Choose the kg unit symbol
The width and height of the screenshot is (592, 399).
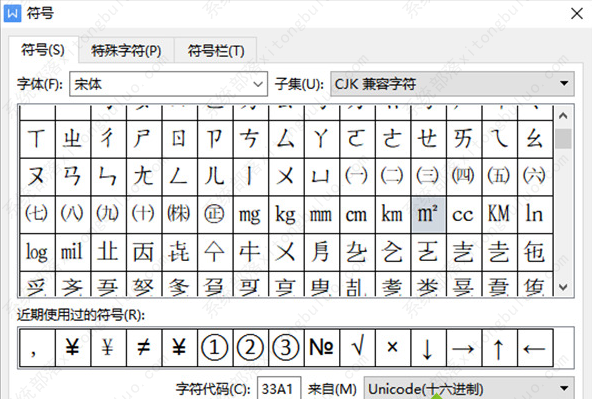coord(286,214)
